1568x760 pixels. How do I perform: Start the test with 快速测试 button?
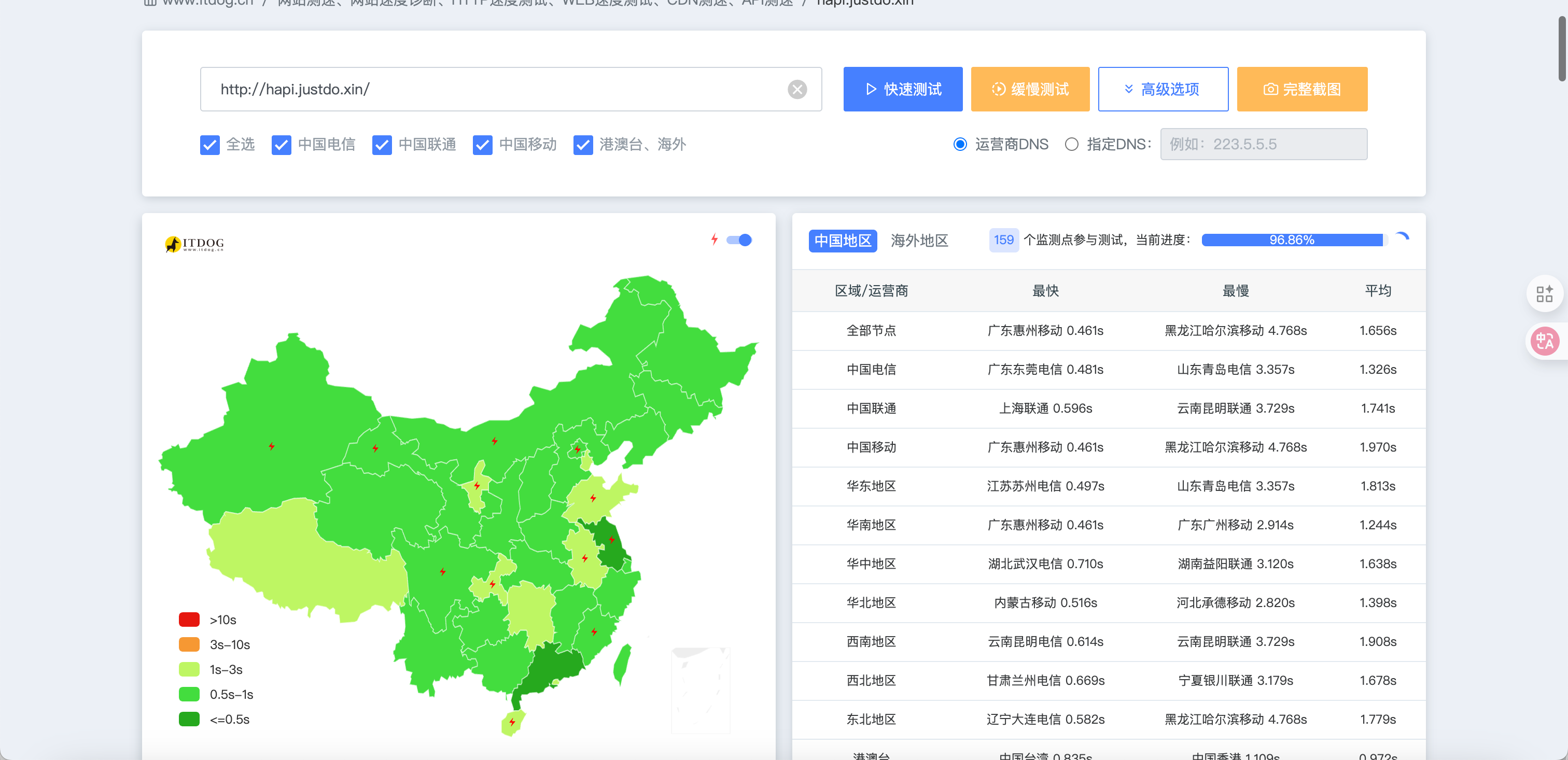[x=903, y=89]
